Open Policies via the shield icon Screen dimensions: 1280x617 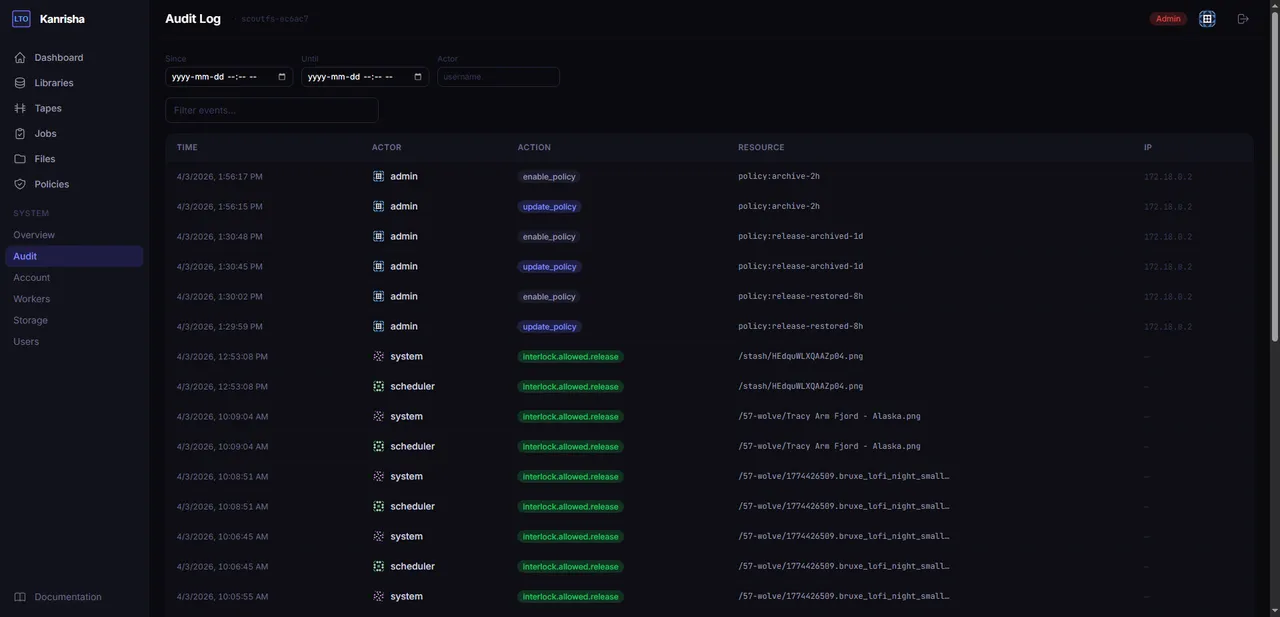19,183
